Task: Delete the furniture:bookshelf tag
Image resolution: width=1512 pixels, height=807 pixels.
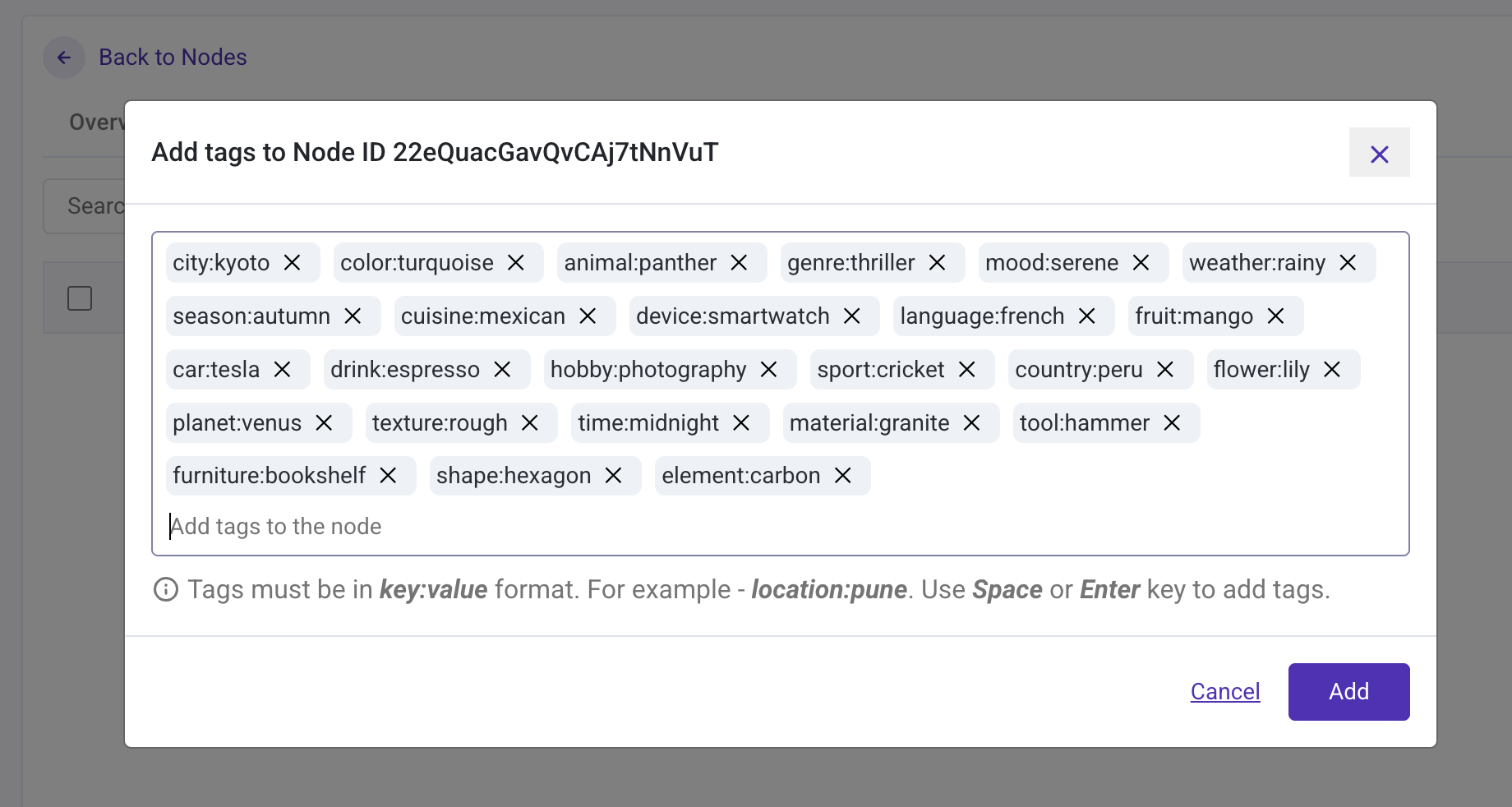Action: [388, 475]
